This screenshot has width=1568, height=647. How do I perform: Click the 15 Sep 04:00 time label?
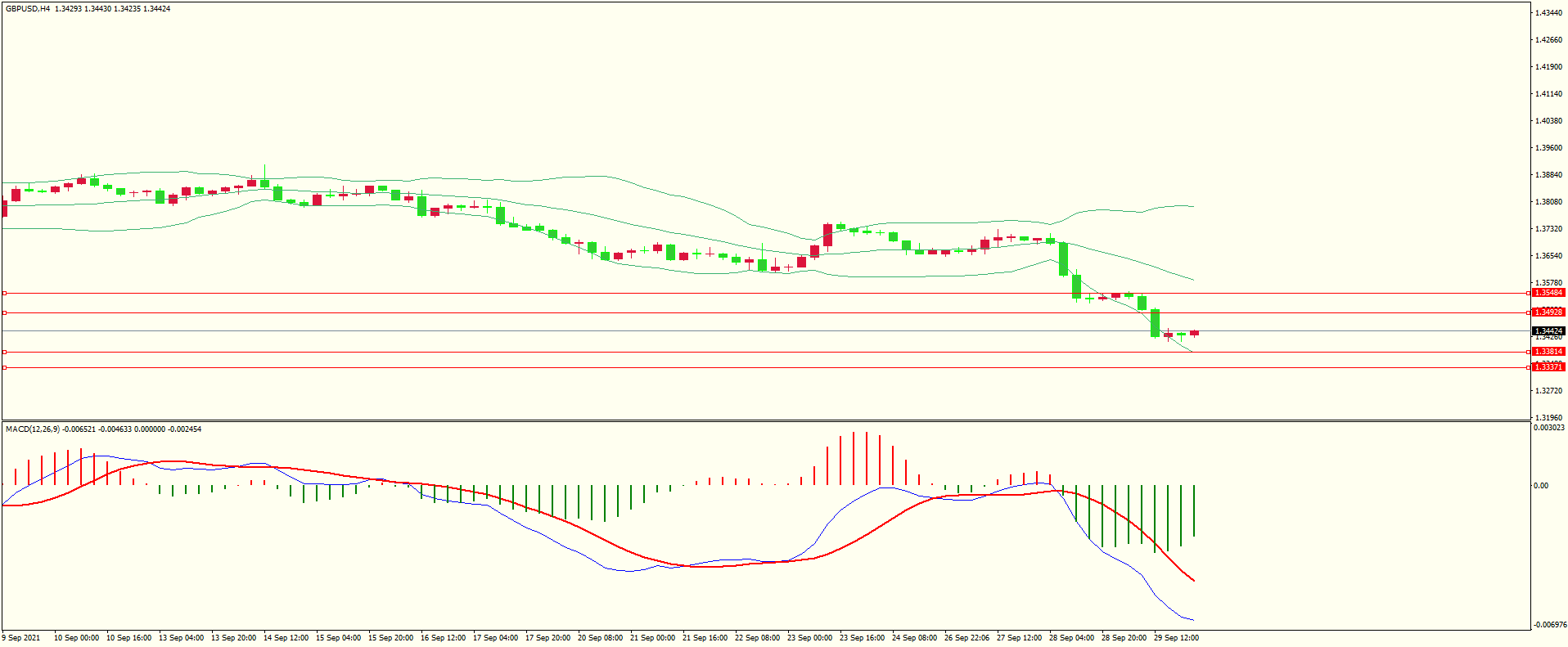tap(338, 638)
